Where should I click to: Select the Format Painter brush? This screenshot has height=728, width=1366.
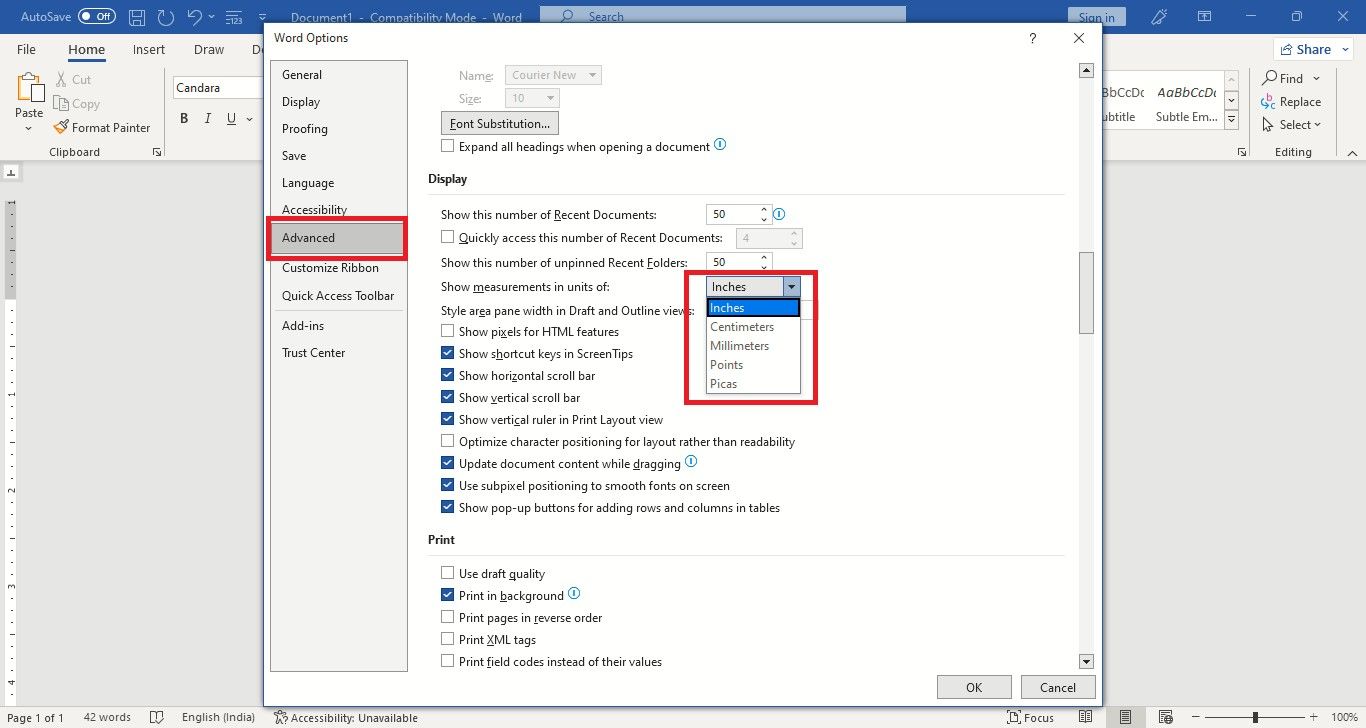pos(61,128)
